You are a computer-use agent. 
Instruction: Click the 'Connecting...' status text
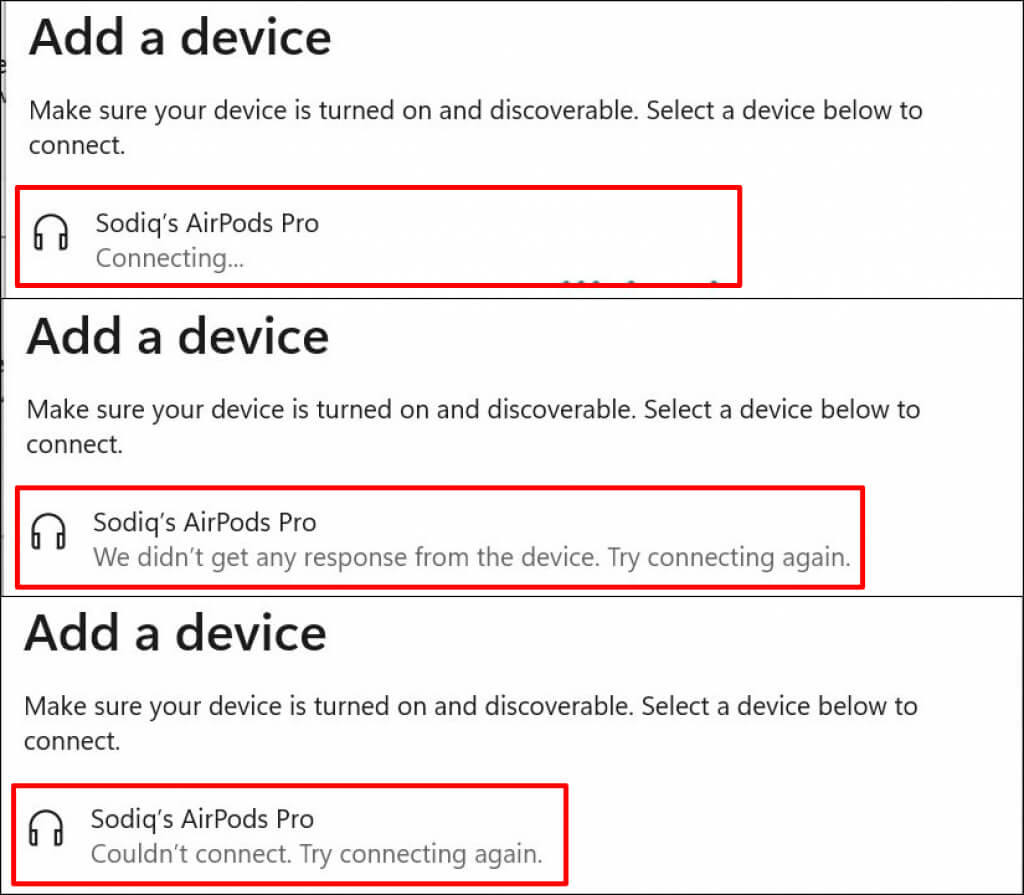coord(170,258)
